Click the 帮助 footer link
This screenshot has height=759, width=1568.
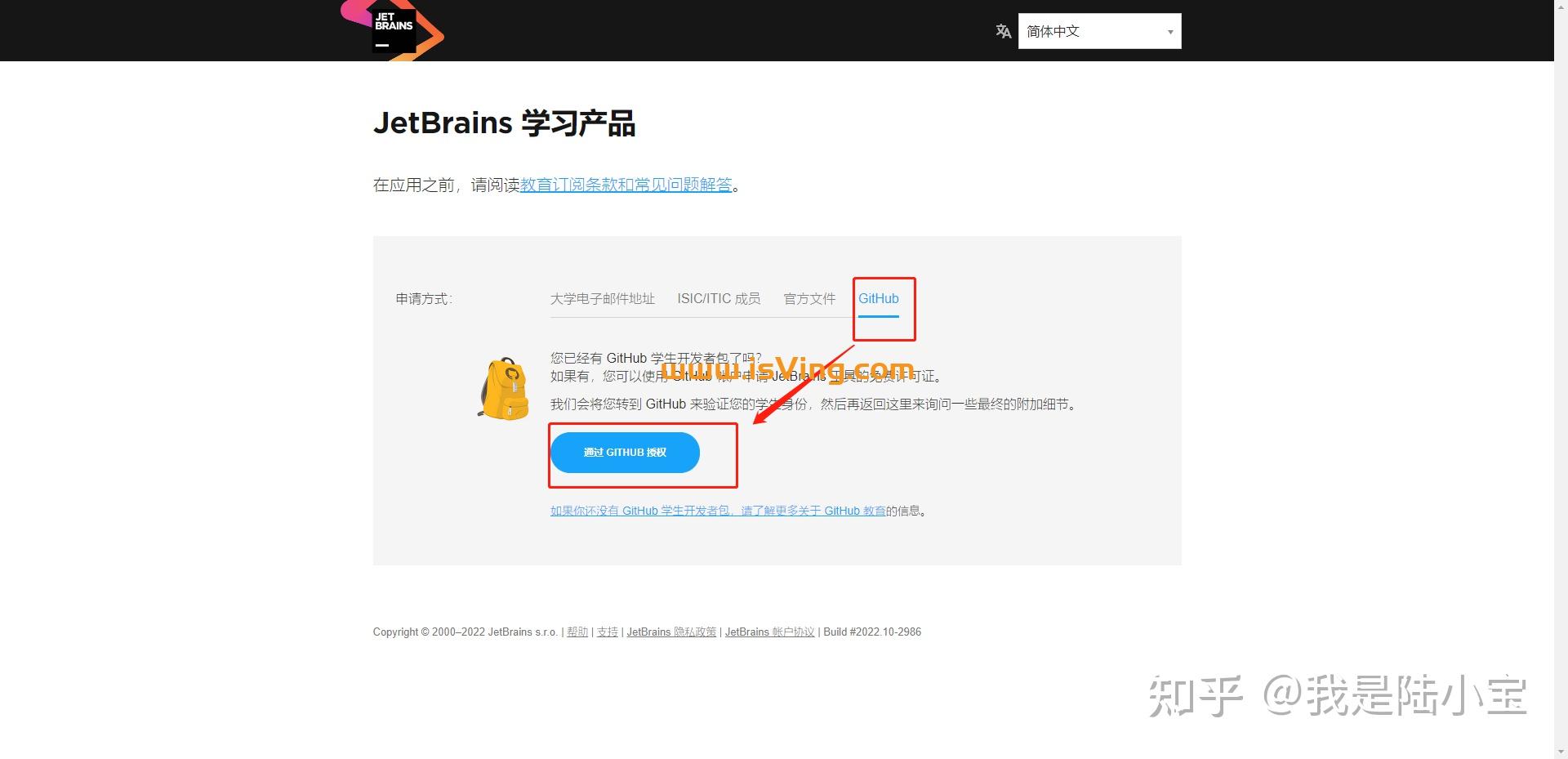[x=577, y=632]
